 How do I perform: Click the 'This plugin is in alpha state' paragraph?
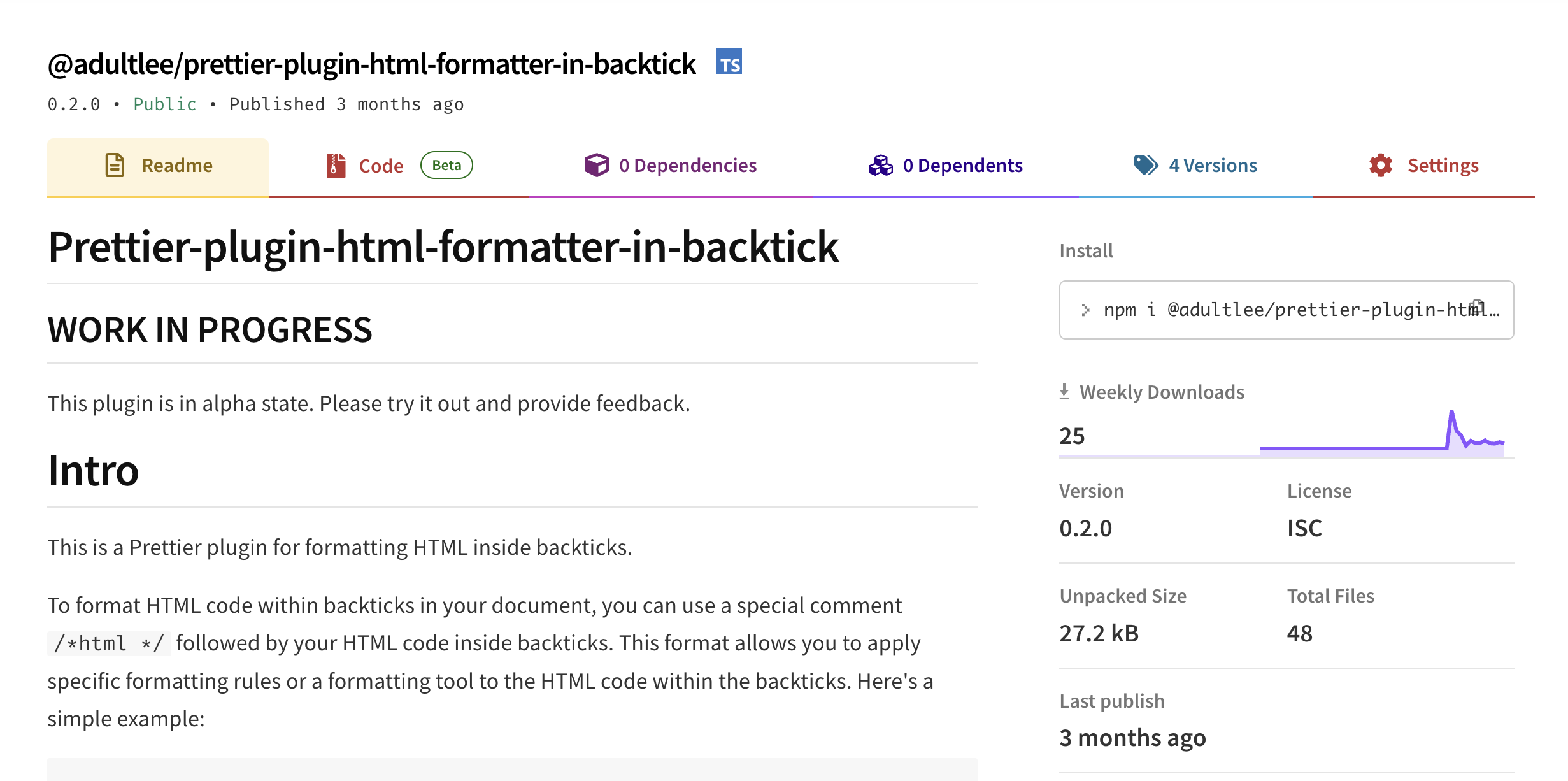(369, 403)
